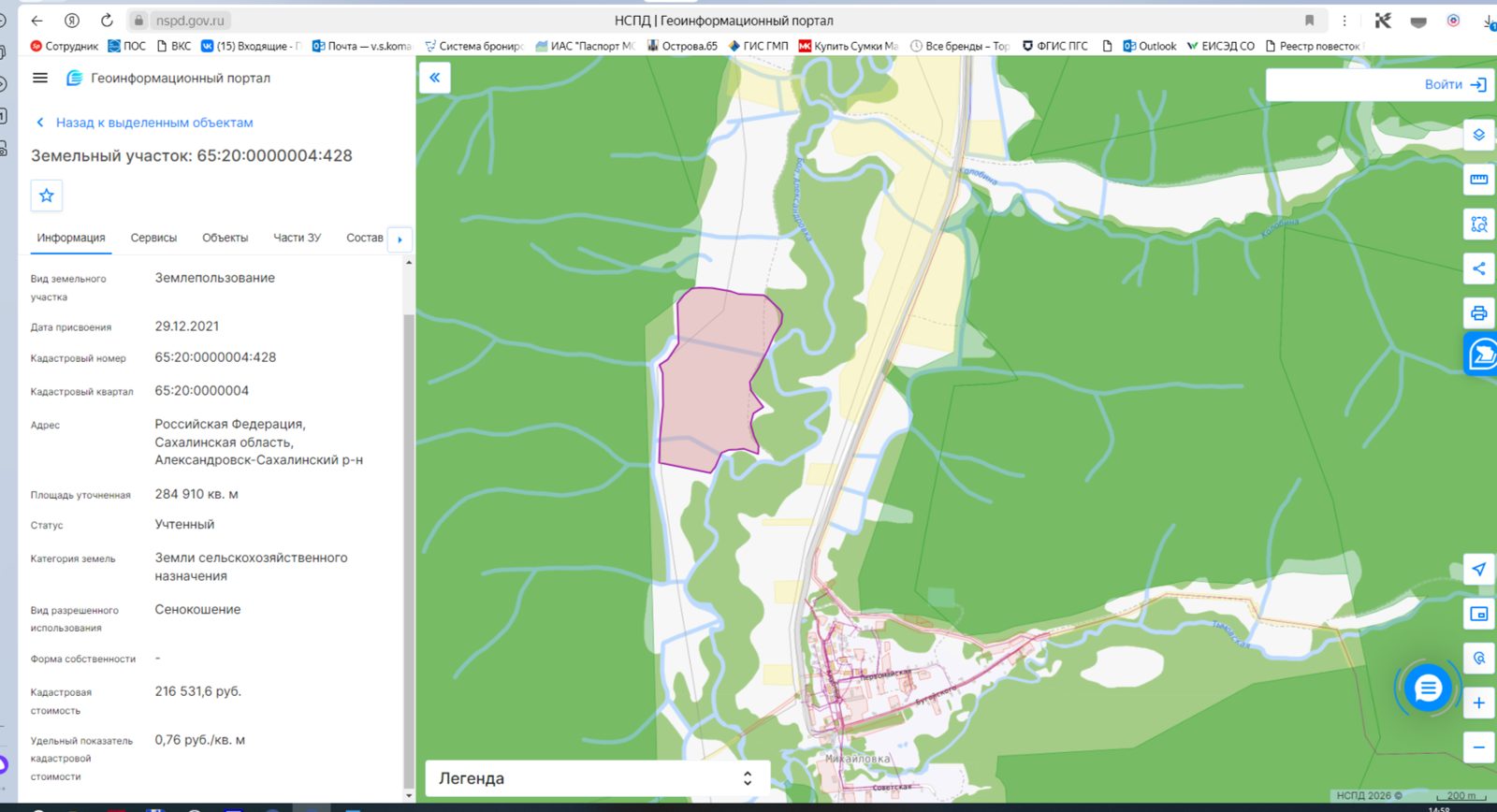
Task: Click the share map icon
Action: click(x=1478, y=268)
